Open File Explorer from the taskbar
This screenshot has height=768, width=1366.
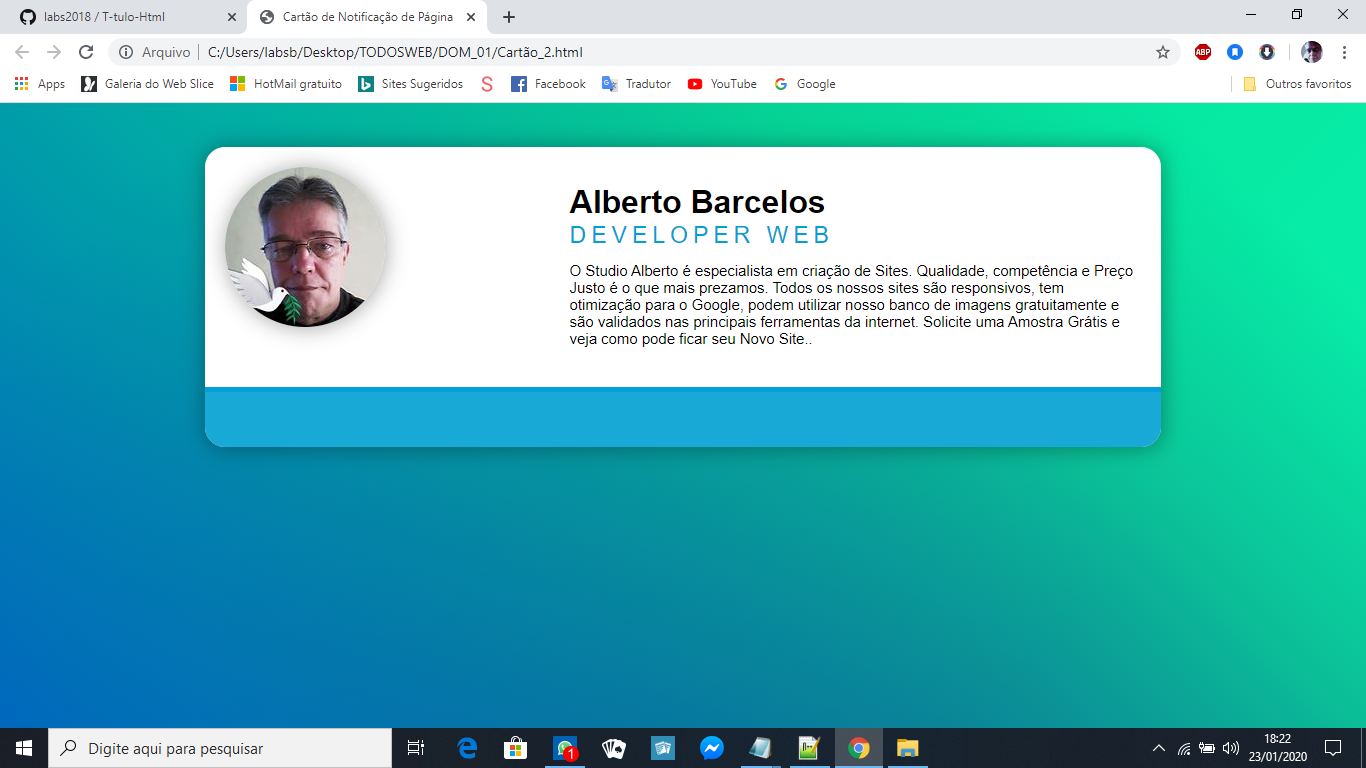click(x=907, y=748)
